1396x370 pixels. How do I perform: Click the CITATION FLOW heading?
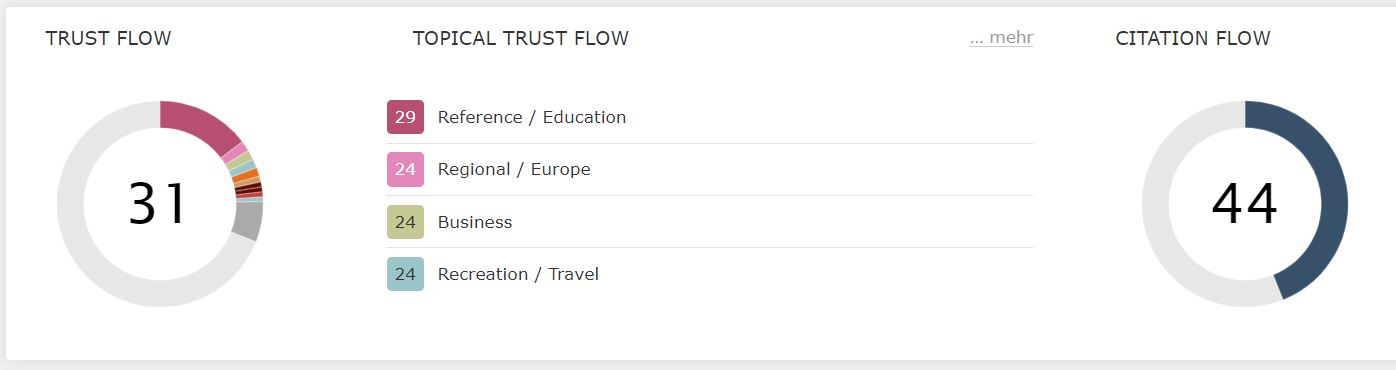[1192, 38]
